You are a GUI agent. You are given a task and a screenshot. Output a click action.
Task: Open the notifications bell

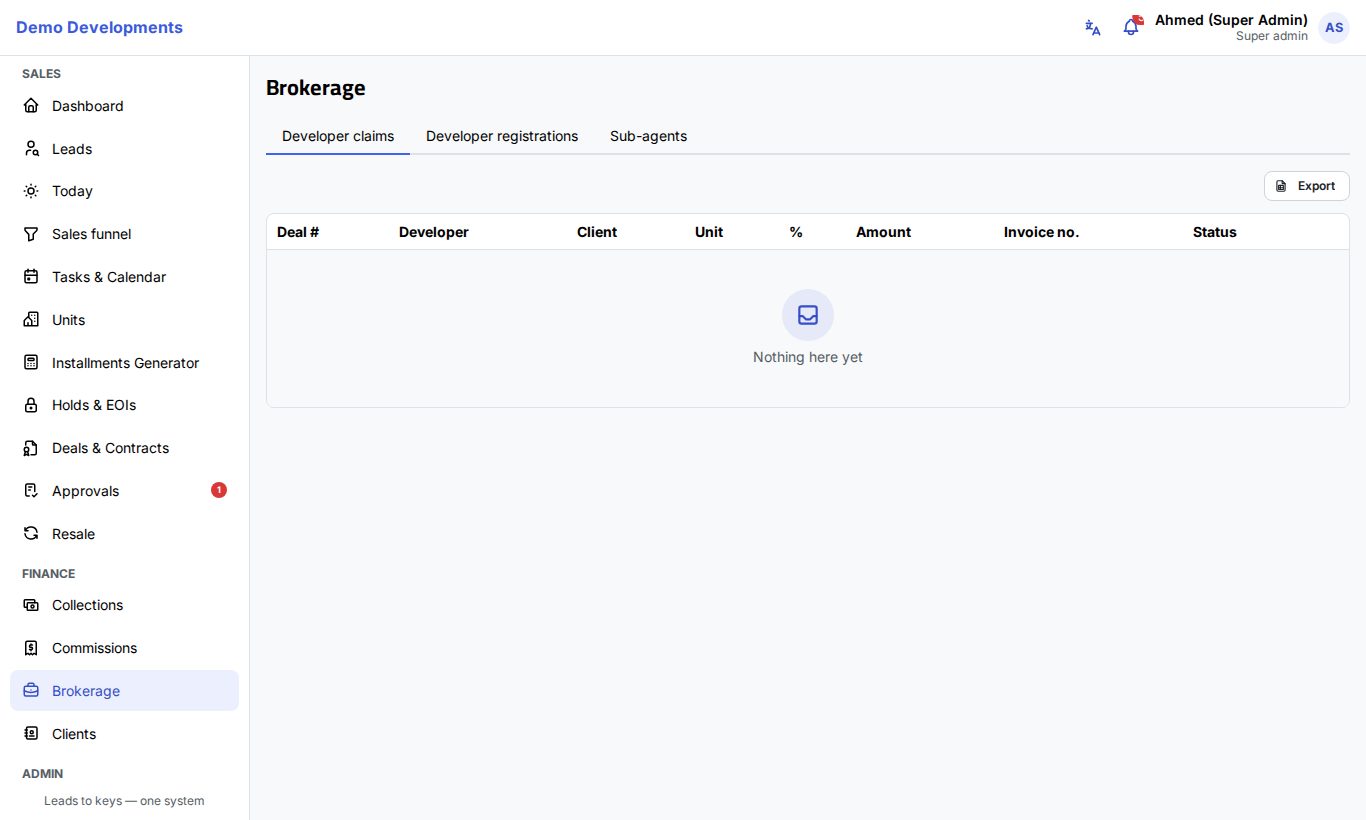coord(1131,27)
